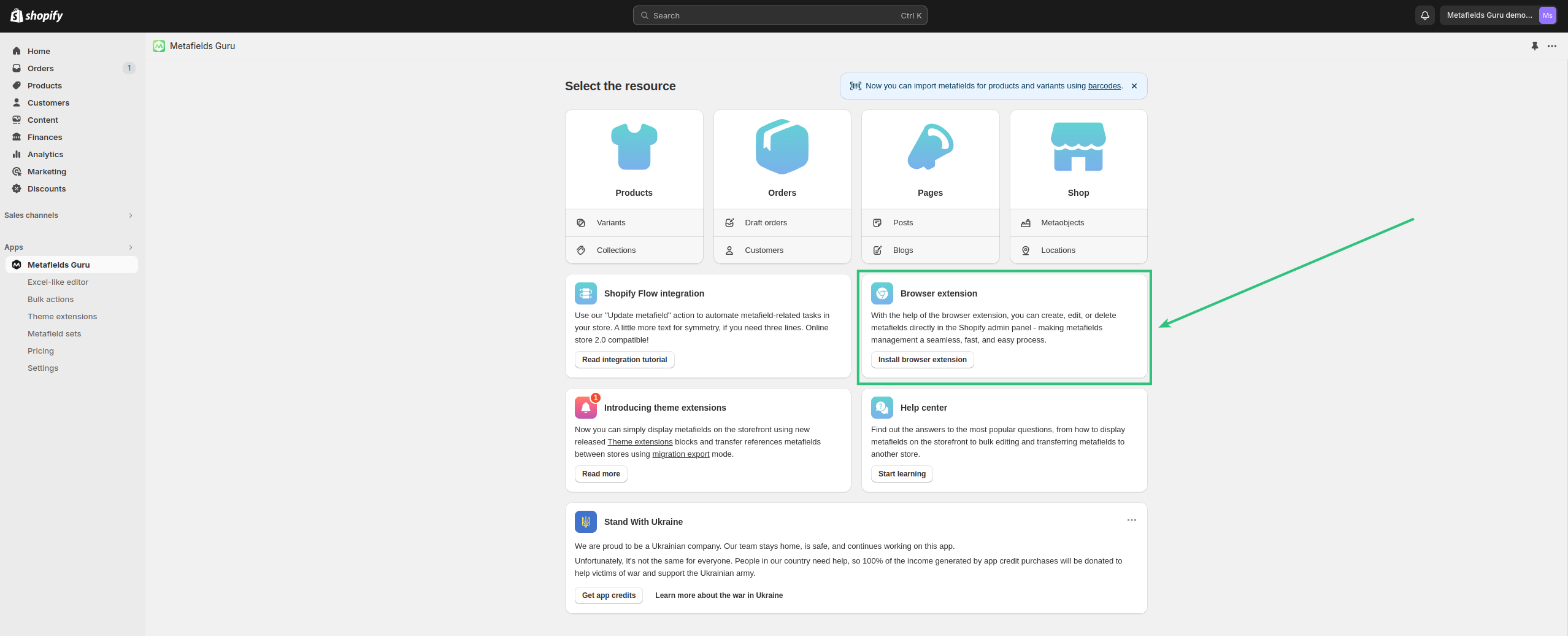Open Discounts in the sidebar
The image size is (1568, 636).
click(x=71, y=188)
